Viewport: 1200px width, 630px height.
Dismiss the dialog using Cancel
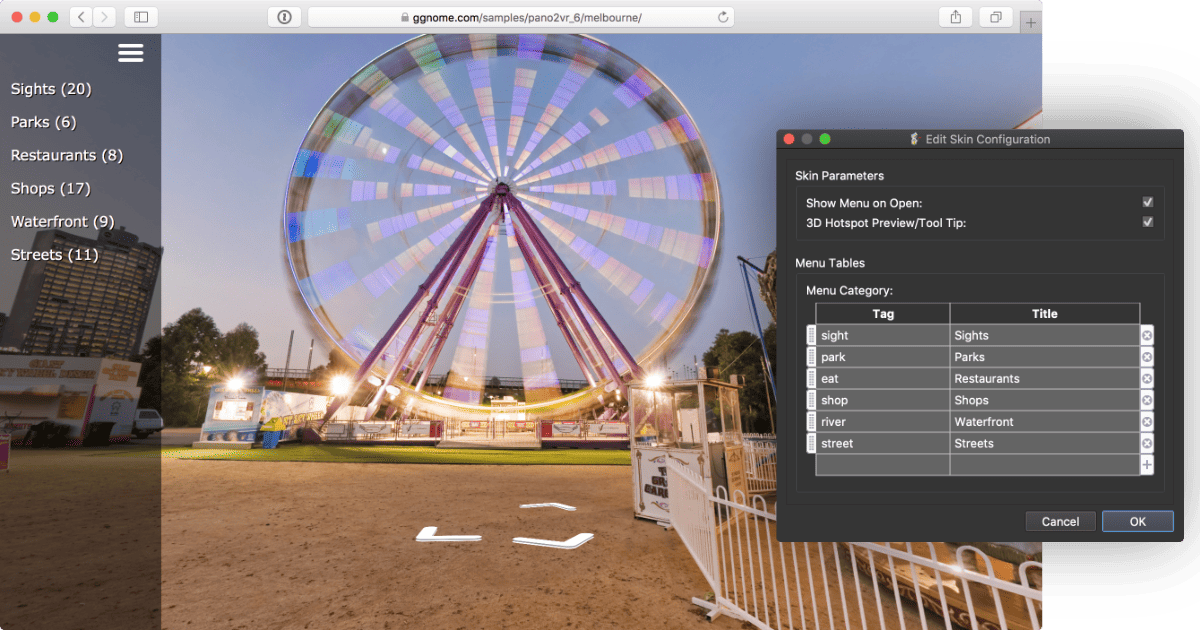click(1060, 521)
